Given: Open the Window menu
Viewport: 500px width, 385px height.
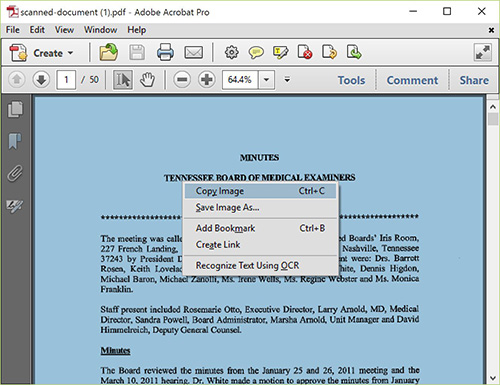Looking at the screenshot, I should coord(100,30).
